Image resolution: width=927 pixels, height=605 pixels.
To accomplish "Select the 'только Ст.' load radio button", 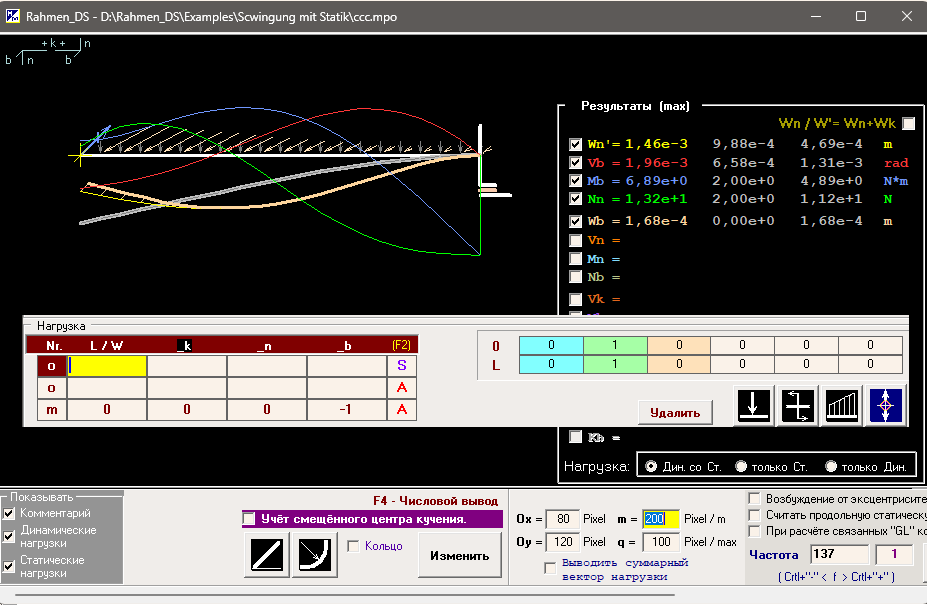I will pos(741,466).
